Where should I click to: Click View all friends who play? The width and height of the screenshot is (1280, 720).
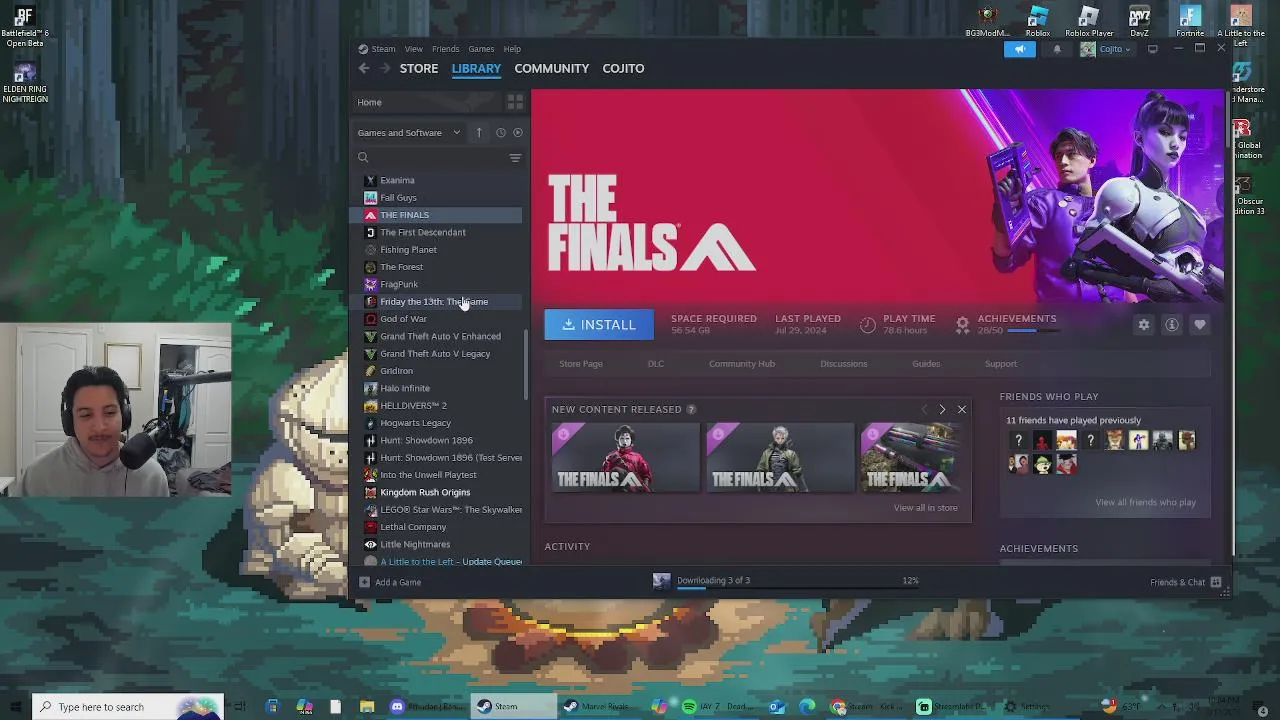[1145, 502]
